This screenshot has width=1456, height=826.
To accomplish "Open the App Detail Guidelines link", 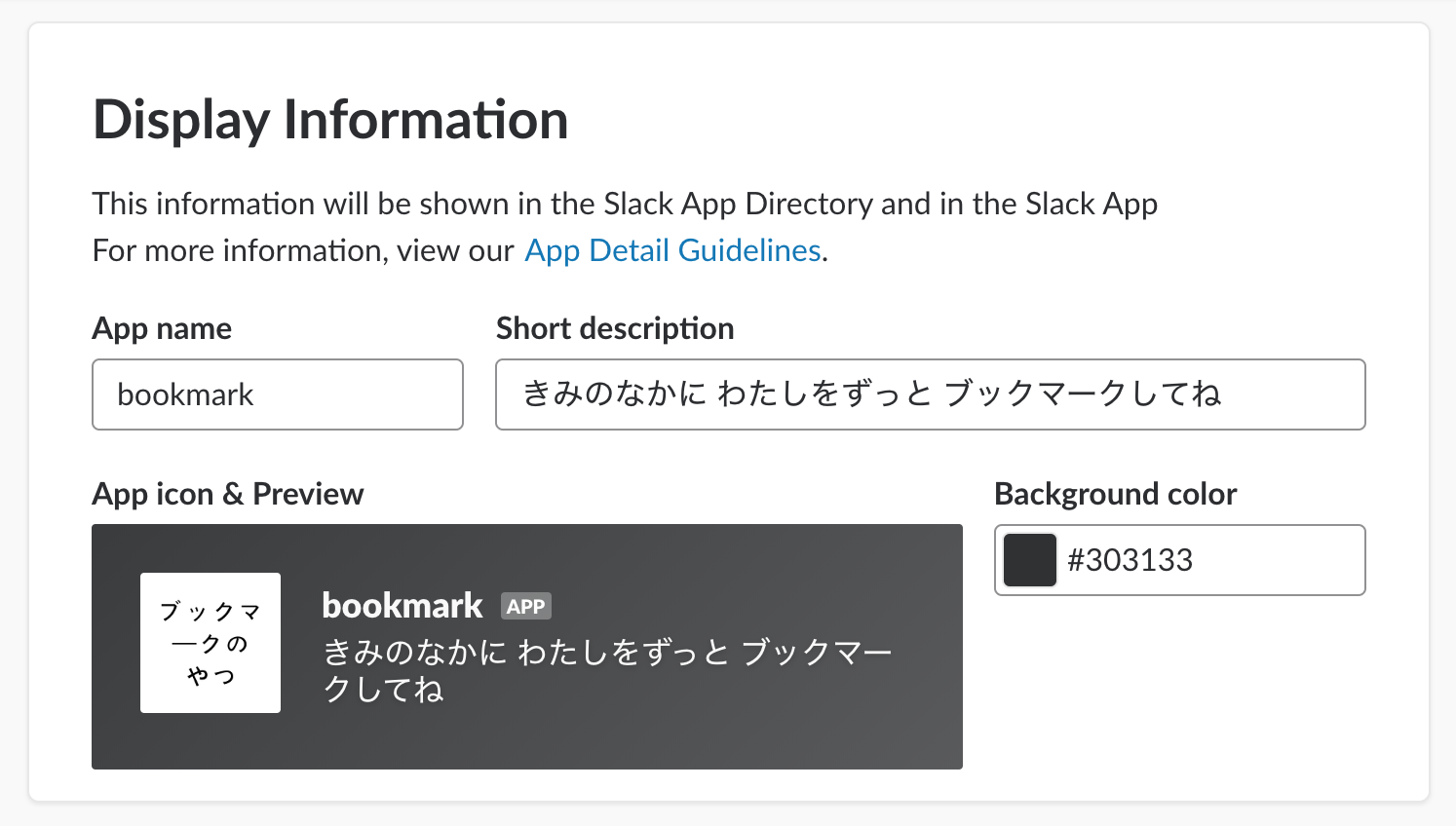I will 674,250.
